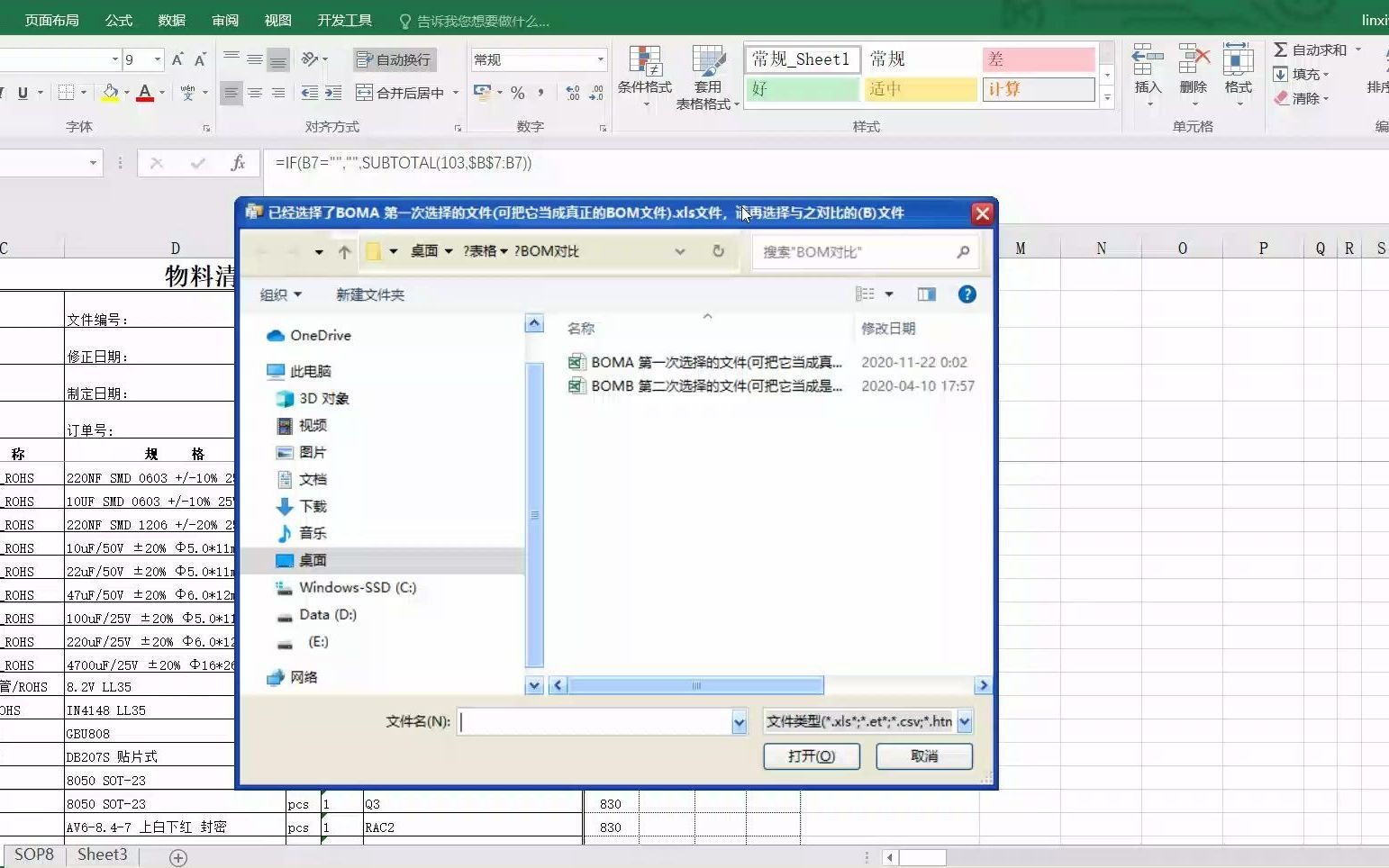1389x868 pixels.
Task: Switch to the 审阅 ribbon tab
Action: point(224,20)
